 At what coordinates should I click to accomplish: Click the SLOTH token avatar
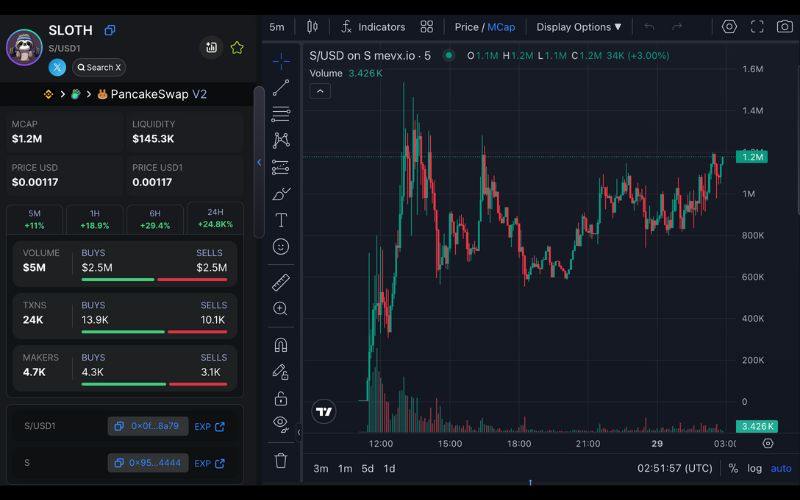pos(24,47)
